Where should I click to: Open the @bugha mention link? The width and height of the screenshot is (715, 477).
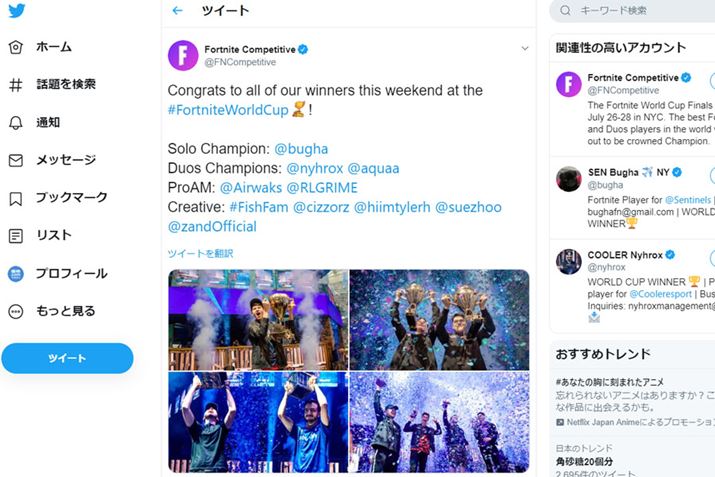(x=300, y=149)
